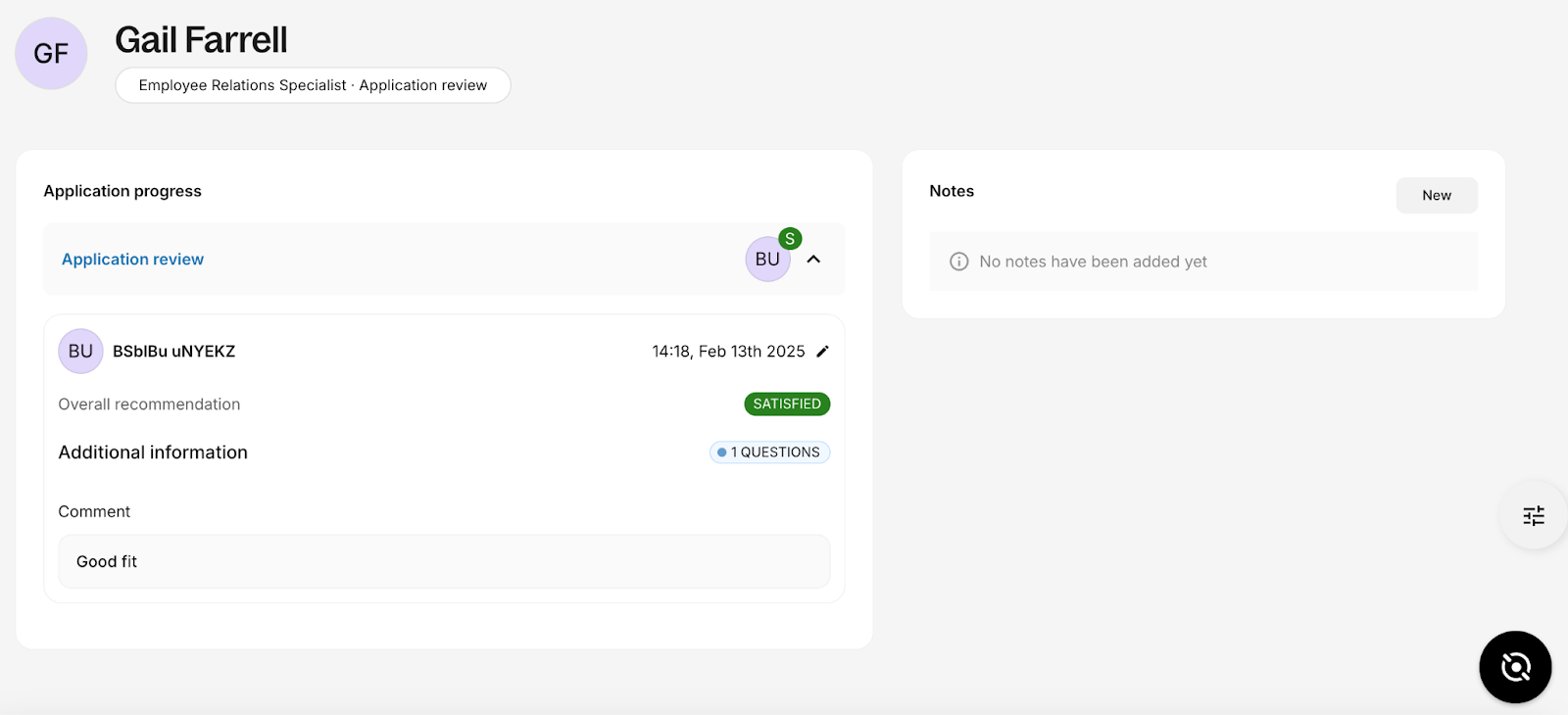Click the No notes have been added message

[1093, 262]
